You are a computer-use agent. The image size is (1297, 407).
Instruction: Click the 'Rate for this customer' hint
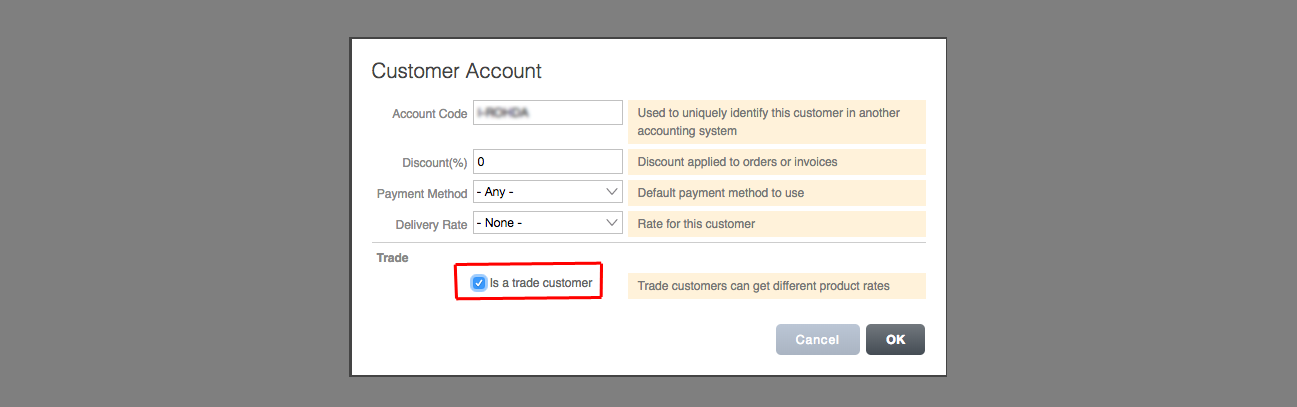pyautogui.click(x=696, y=224)
